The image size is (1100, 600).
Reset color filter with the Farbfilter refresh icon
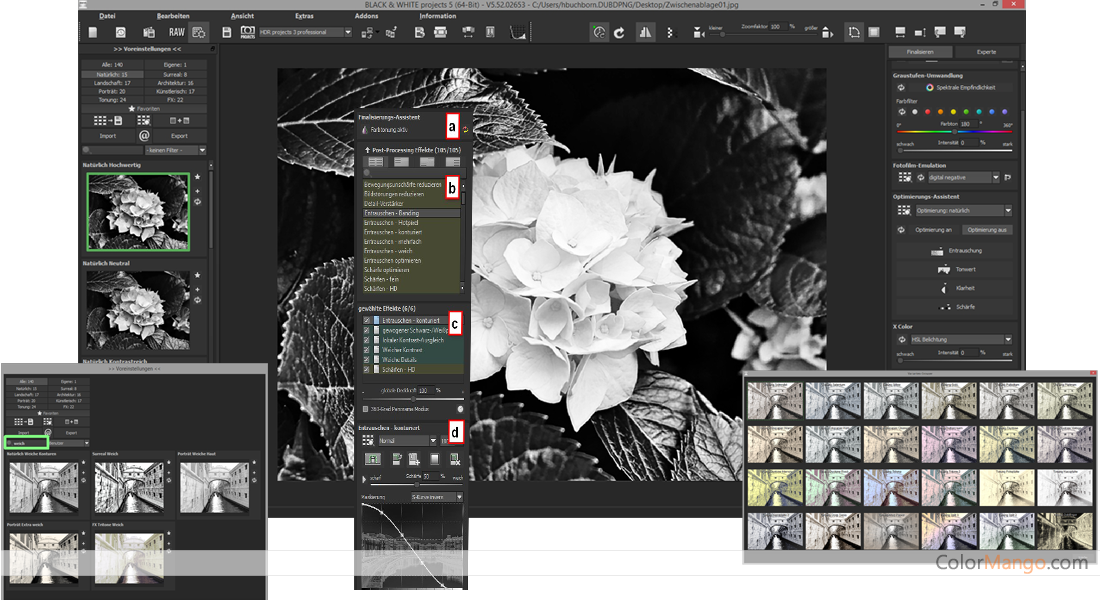click(902, 112)
